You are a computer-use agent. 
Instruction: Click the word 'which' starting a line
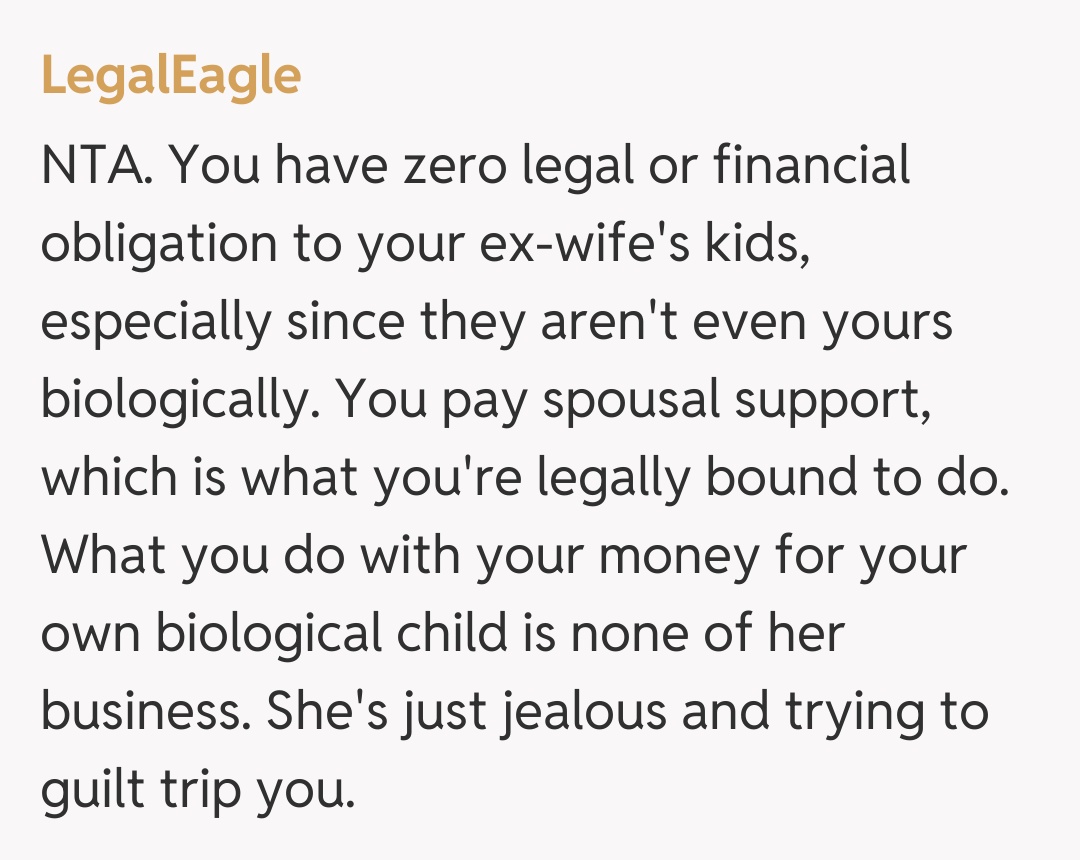[100, 478]
